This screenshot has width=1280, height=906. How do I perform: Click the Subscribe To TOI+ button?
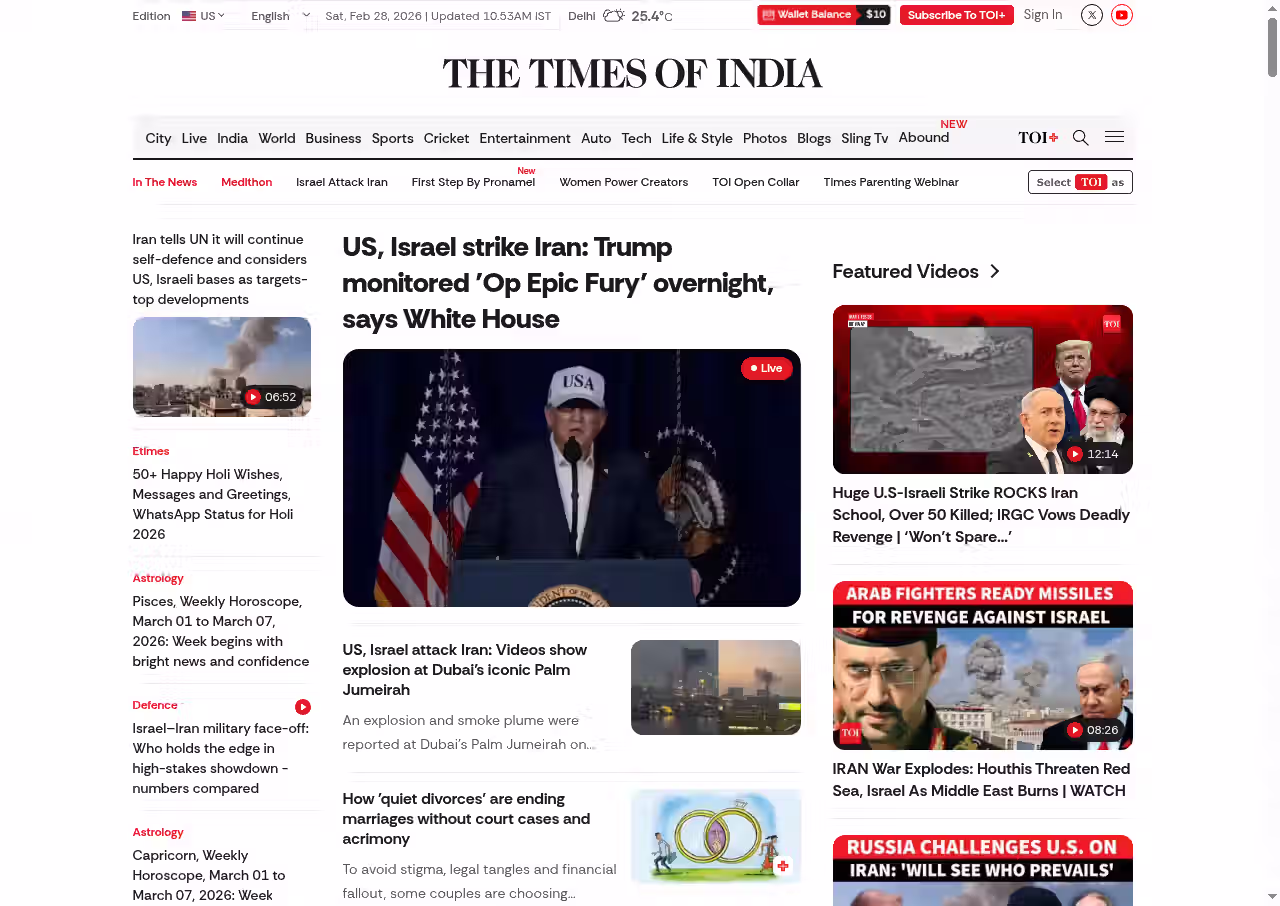point(956,15)
